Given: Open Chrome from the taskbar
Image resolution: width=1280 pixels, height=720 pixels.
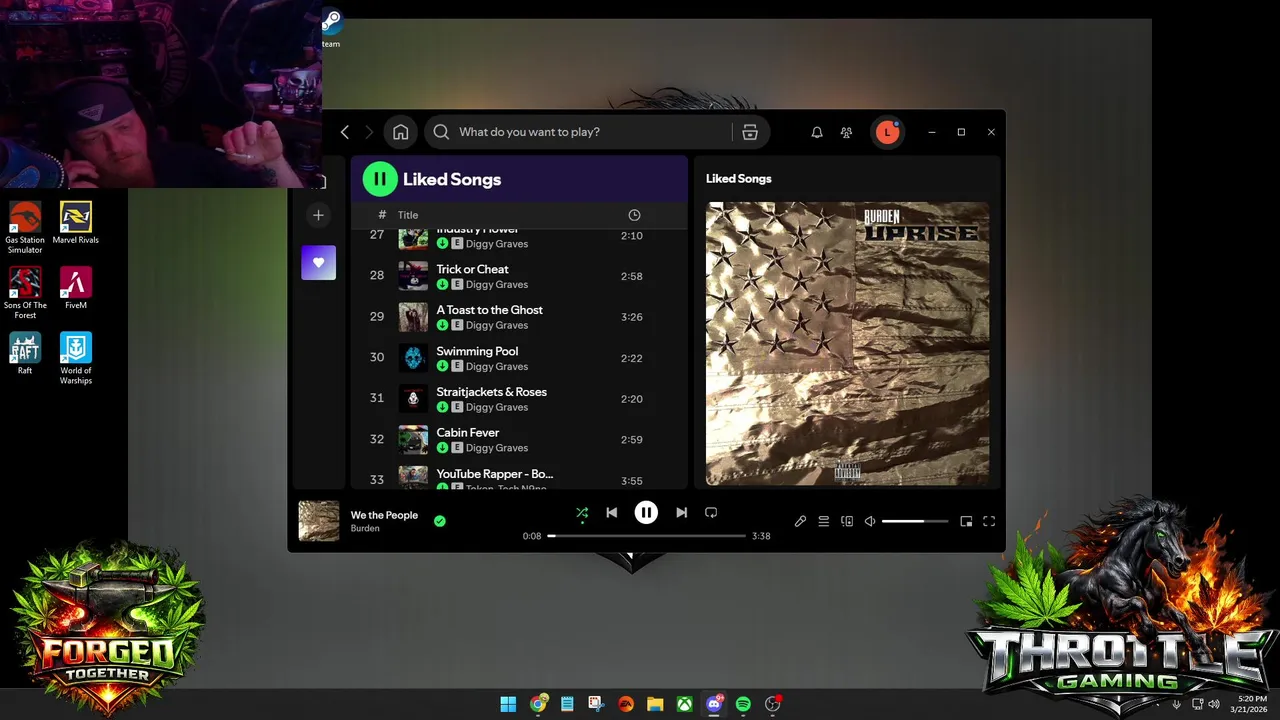Looking at the screenshot, I should (538, 704).
